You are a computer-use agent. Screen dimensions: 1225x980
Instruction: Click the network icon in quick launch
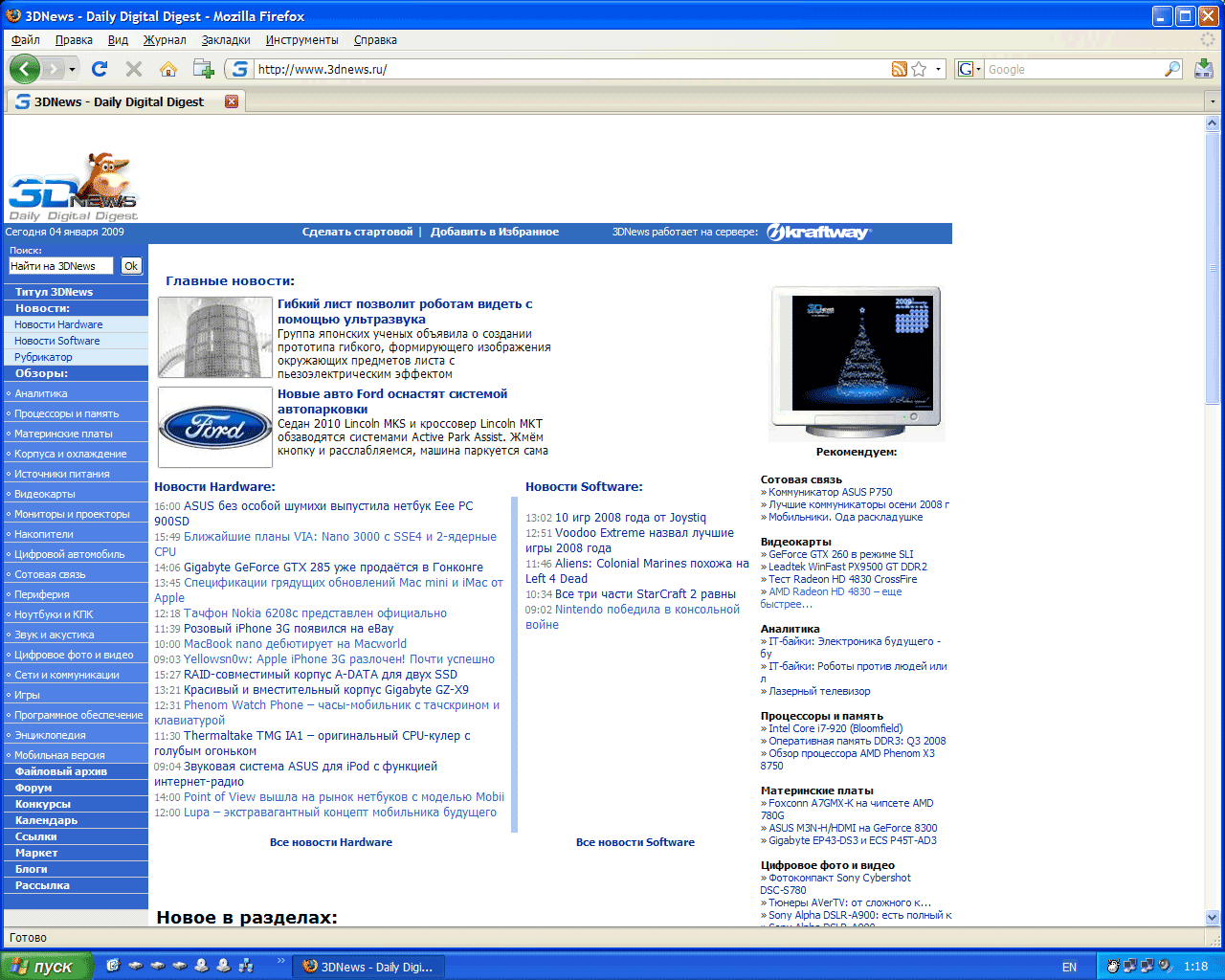[246, 967]
